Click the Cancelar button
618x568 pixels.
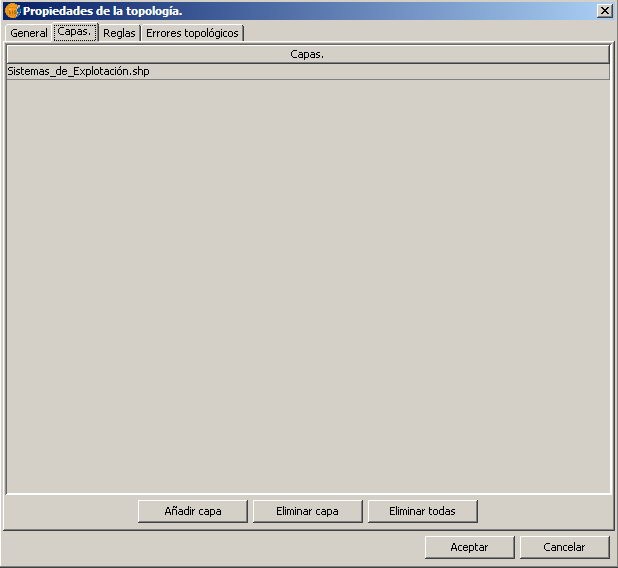[564, 547]
